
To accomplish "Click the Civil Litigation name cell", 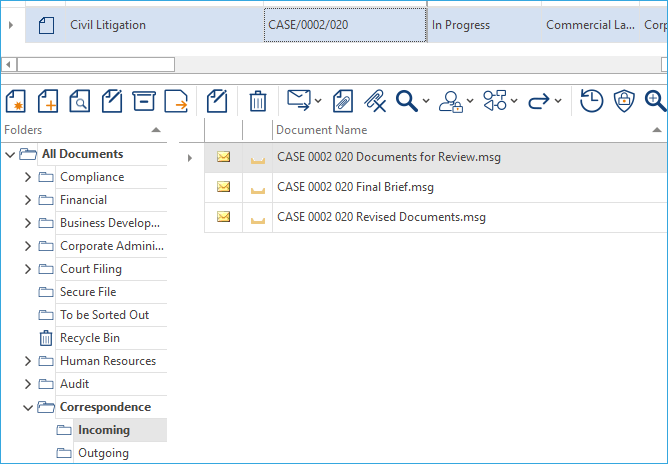I will (164, 25).
